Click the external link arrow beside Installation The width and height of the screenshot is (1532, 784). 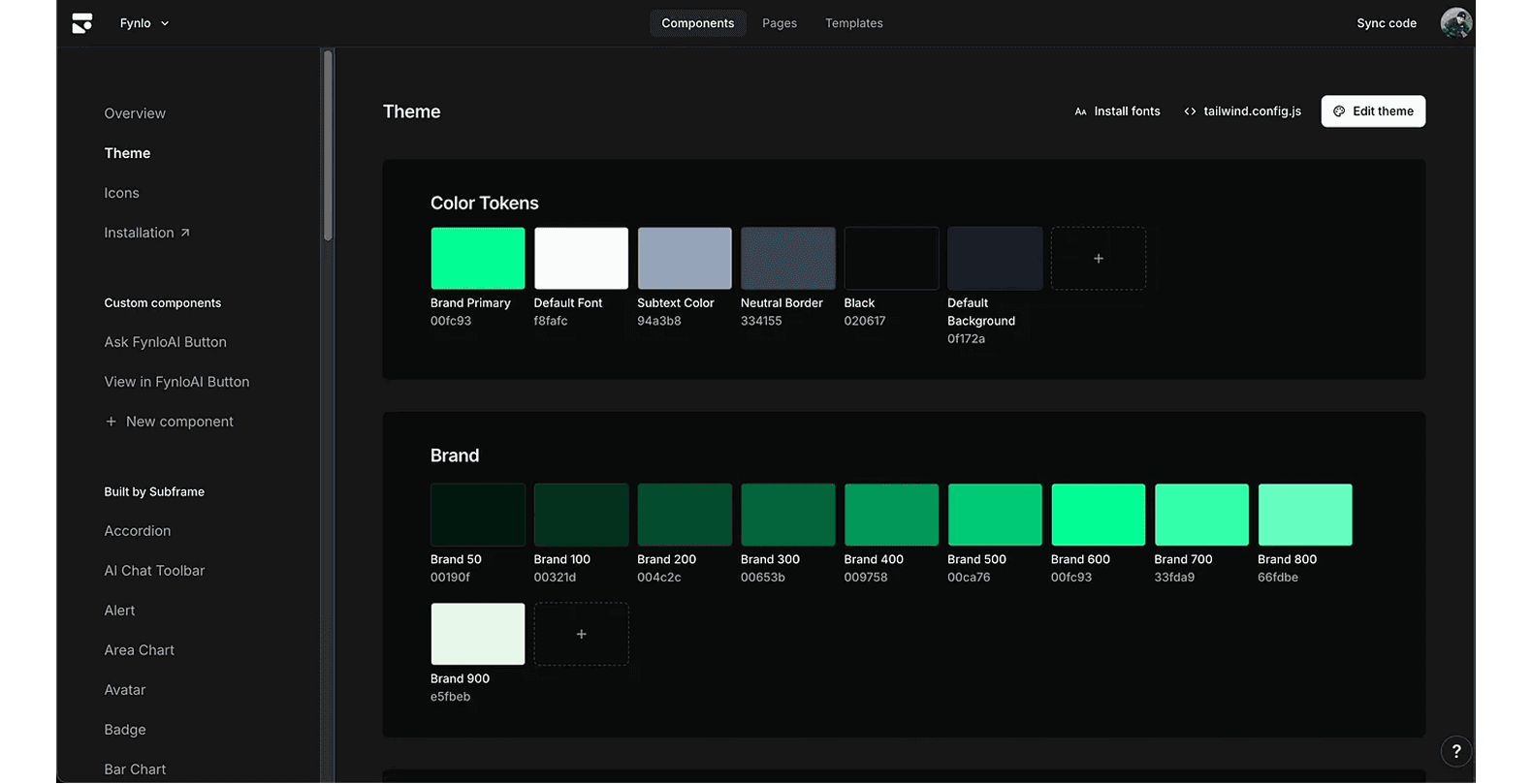[x=185, y=233]
